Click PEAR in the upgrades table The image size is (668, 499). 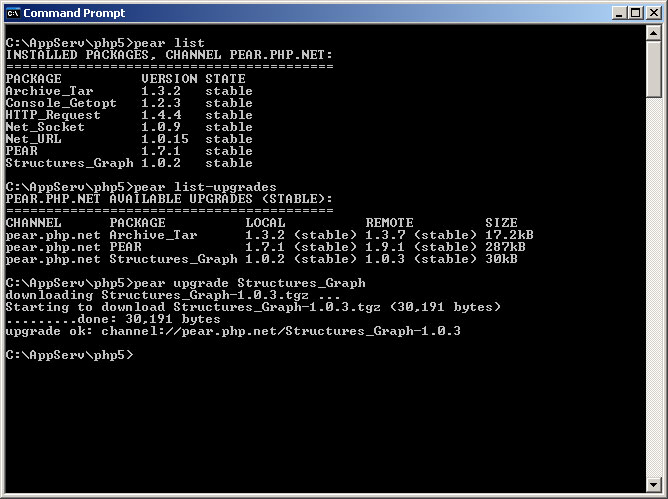(x=125, y=247)
